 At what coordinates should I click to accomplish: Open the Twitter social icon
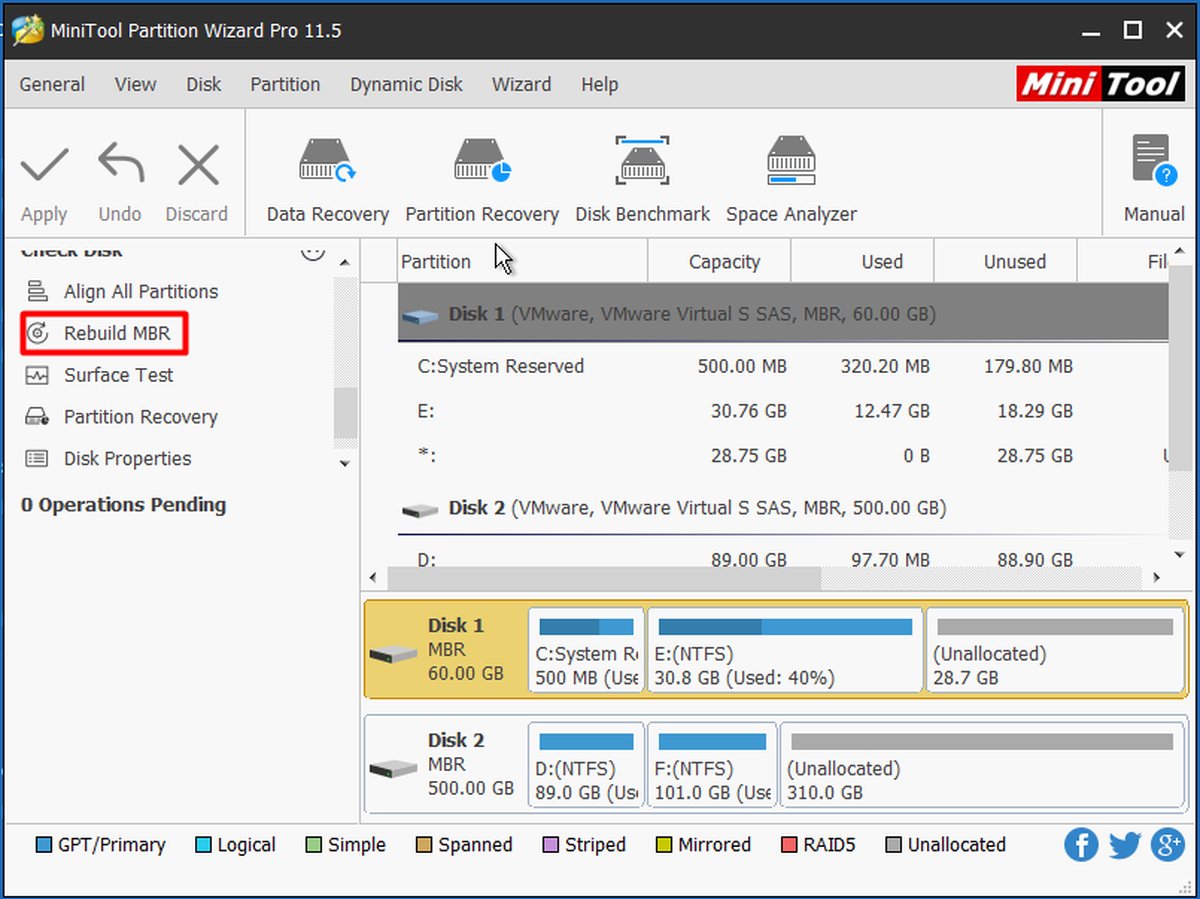pos(1125,845)
